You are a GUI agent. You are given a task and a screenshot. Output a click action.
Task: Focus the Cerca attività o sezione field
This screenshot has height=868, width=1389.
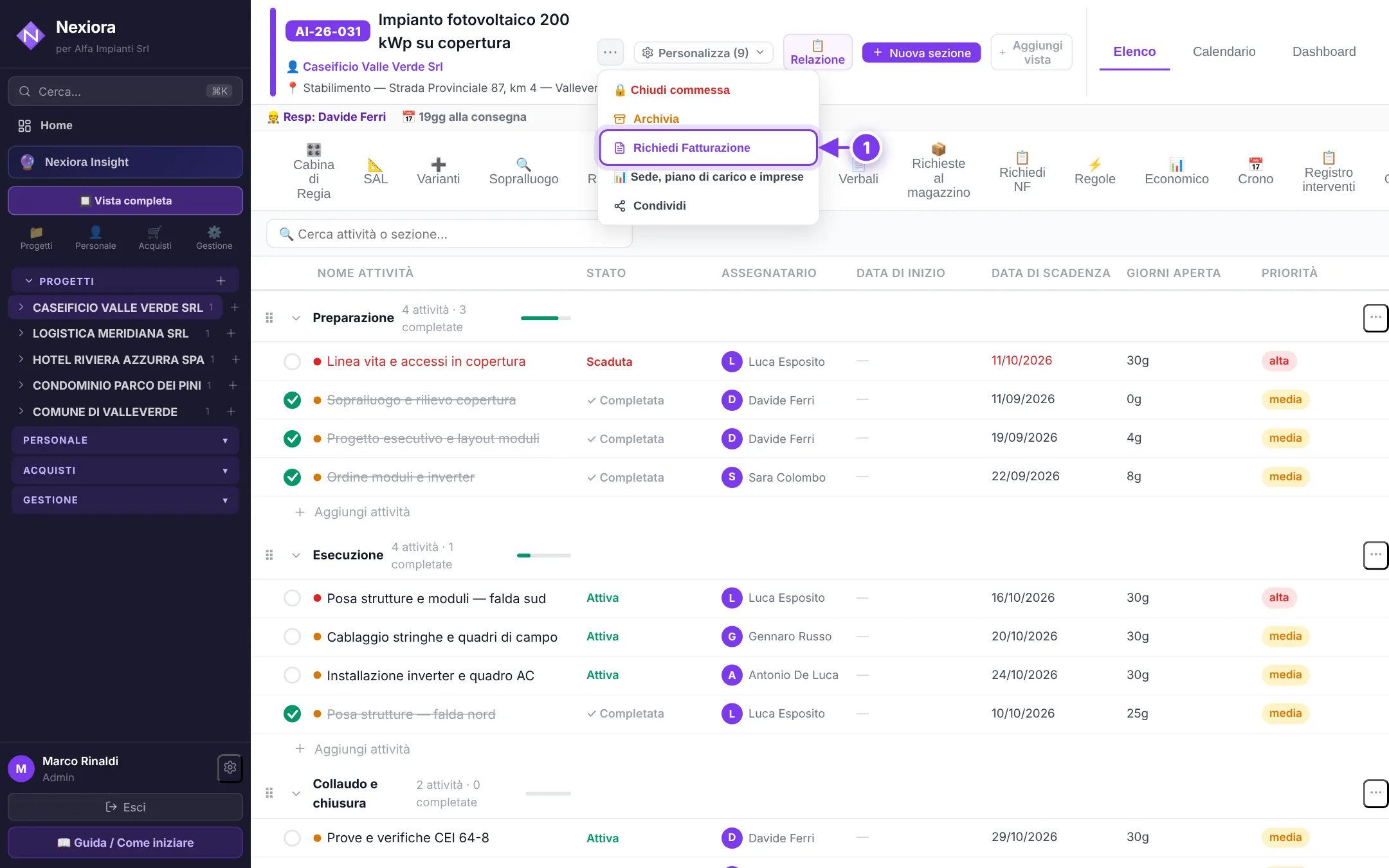tap(449, 234)
